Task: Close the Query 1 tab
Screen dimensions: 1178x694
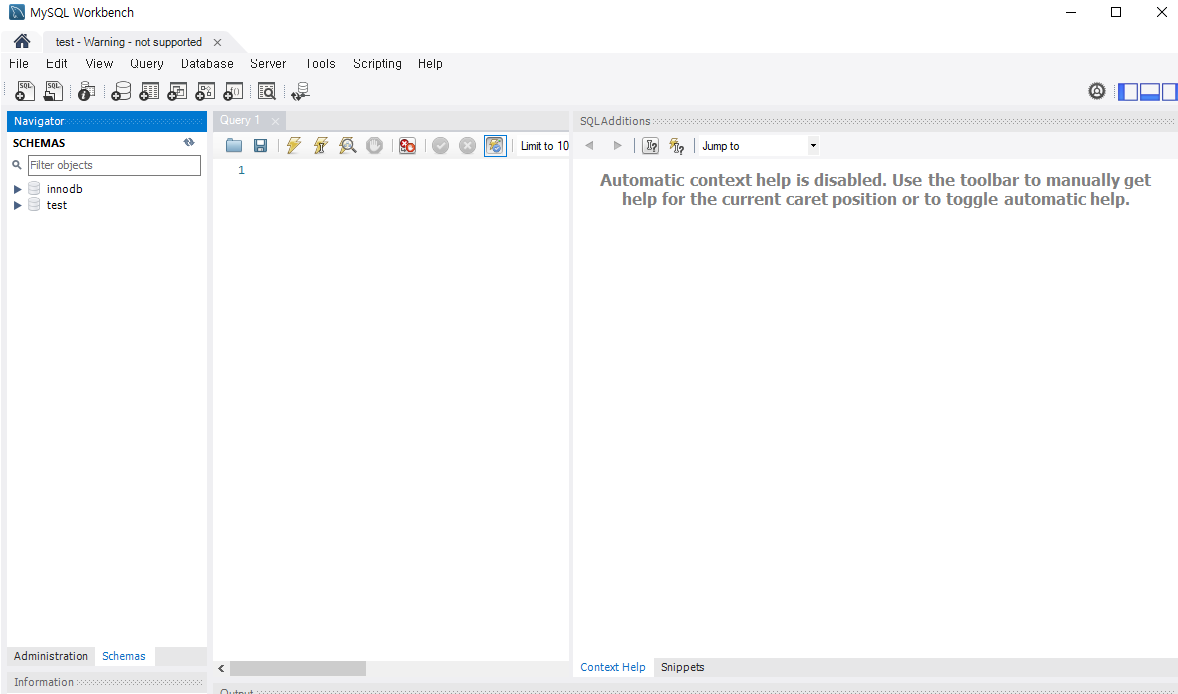Action: pos(275,121)
